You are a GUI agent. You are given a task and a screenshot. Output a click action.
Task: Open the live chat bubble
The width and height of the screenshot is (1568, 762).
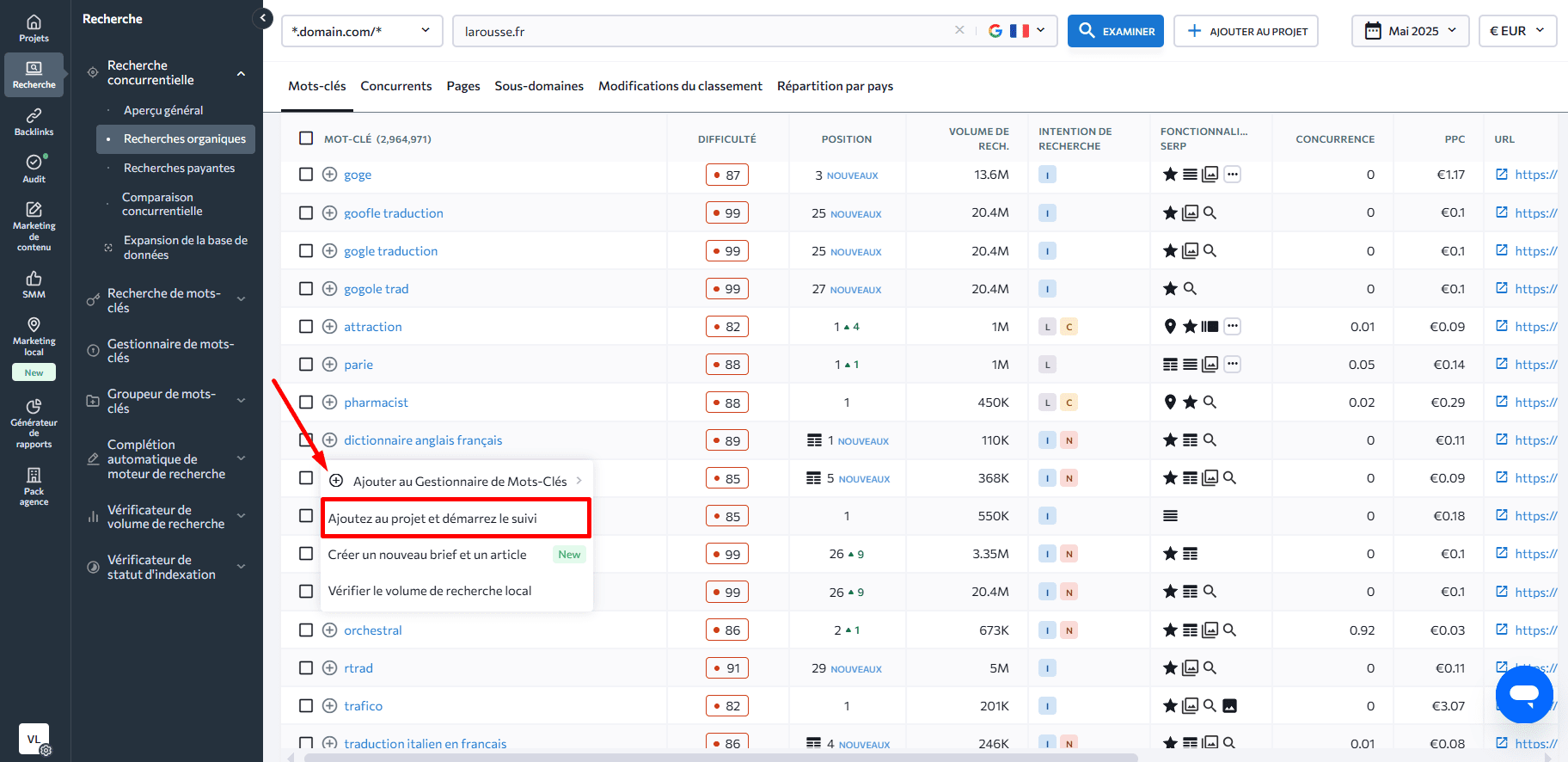tap(1523, 693)
